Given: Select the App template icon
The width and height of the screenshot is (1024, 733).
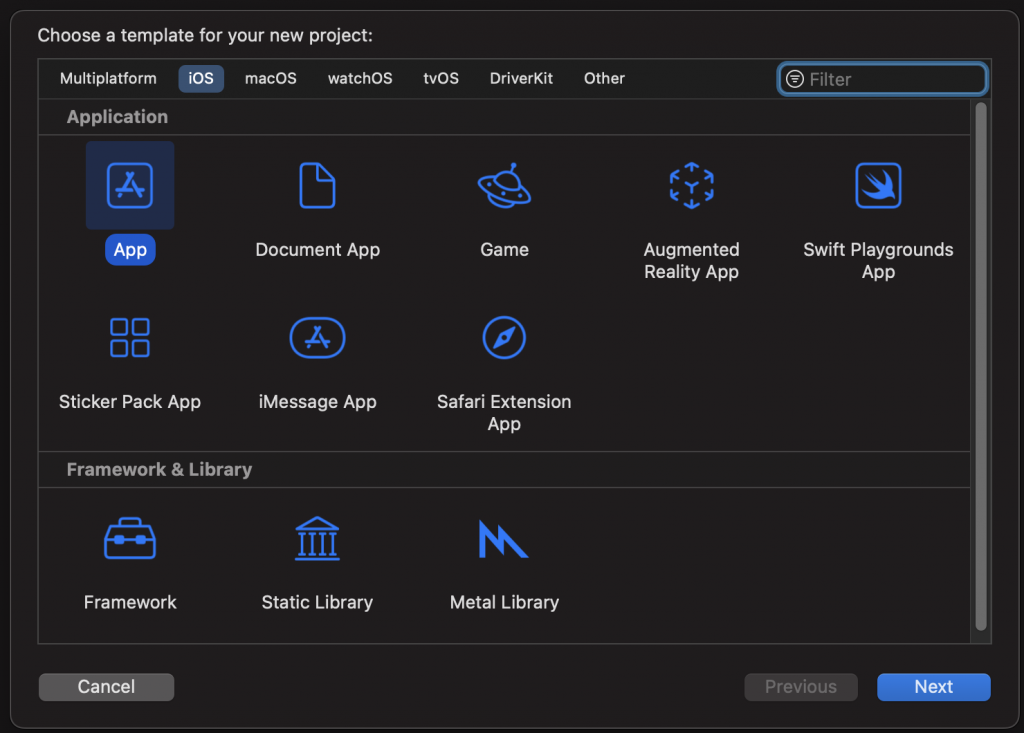Looking at the screenshot, I should point(130,186).
